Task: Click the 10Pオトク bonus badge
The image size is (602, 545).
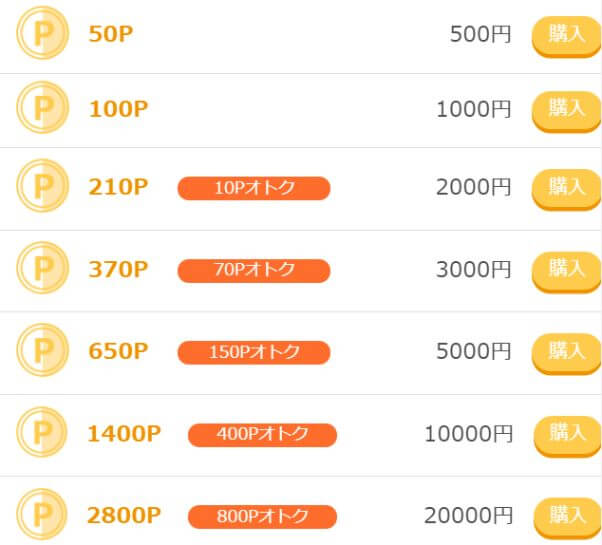Action: click(x=254, y=187)
